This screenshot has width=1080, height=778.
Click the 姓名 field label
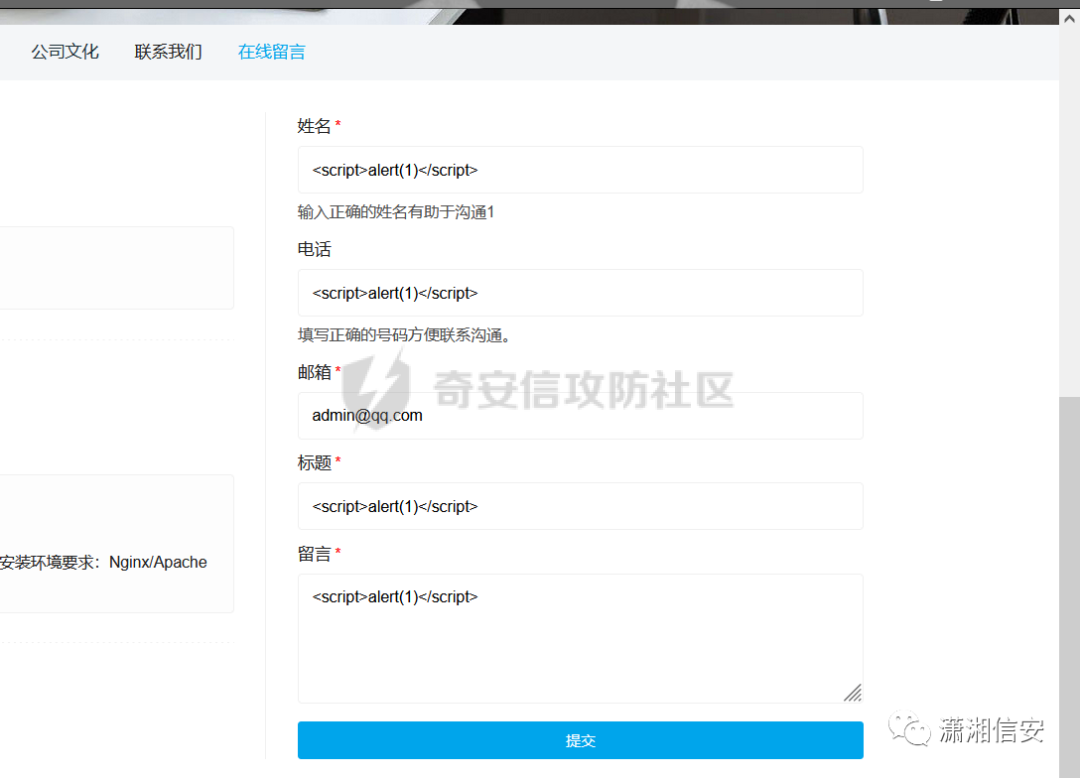coord(314,126)
